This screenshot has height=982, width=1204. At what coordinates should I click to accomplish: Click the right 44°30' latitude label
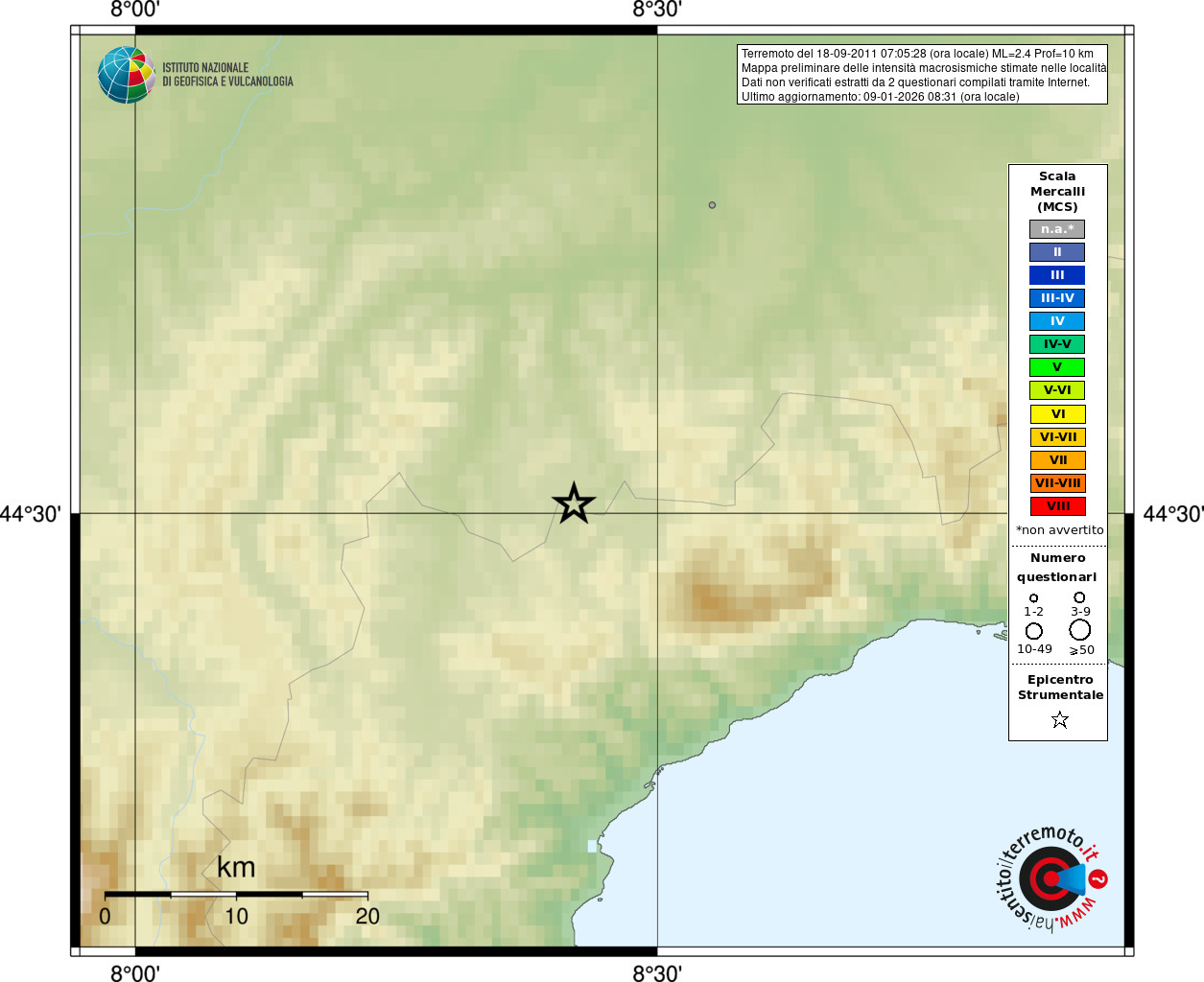pos(1172,514)
